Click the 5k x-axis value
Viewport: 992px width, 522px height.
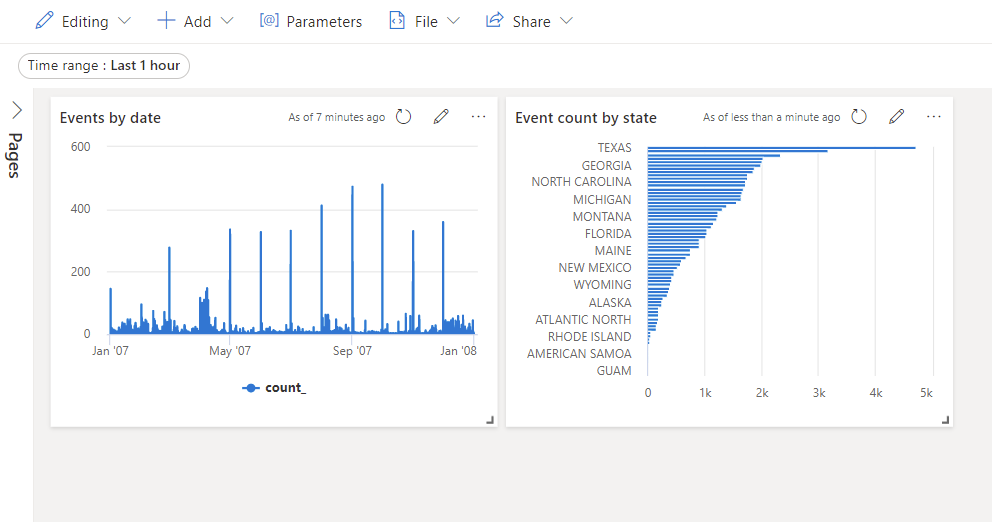pyautogui.click(x=926, y=393)
